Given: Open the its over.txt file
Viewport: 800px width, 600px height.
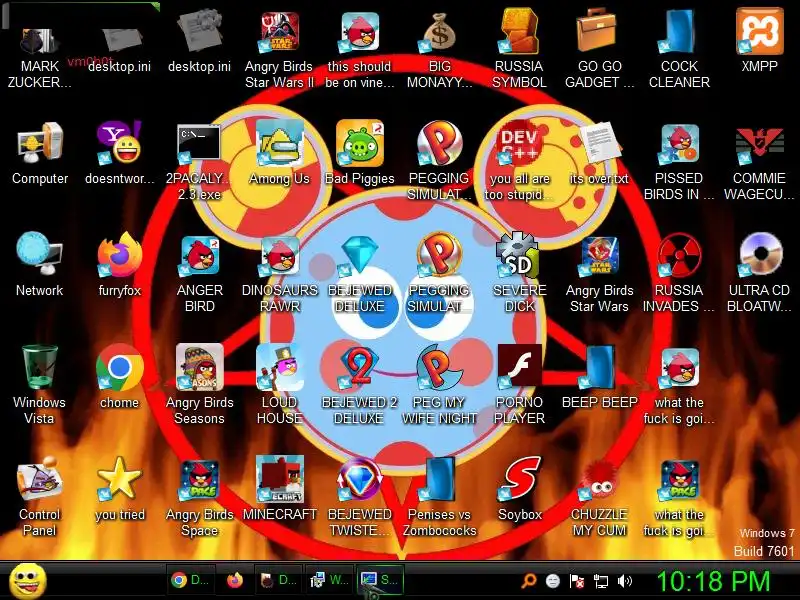Looking at the screenshot, I should click(x=599, y=143).
